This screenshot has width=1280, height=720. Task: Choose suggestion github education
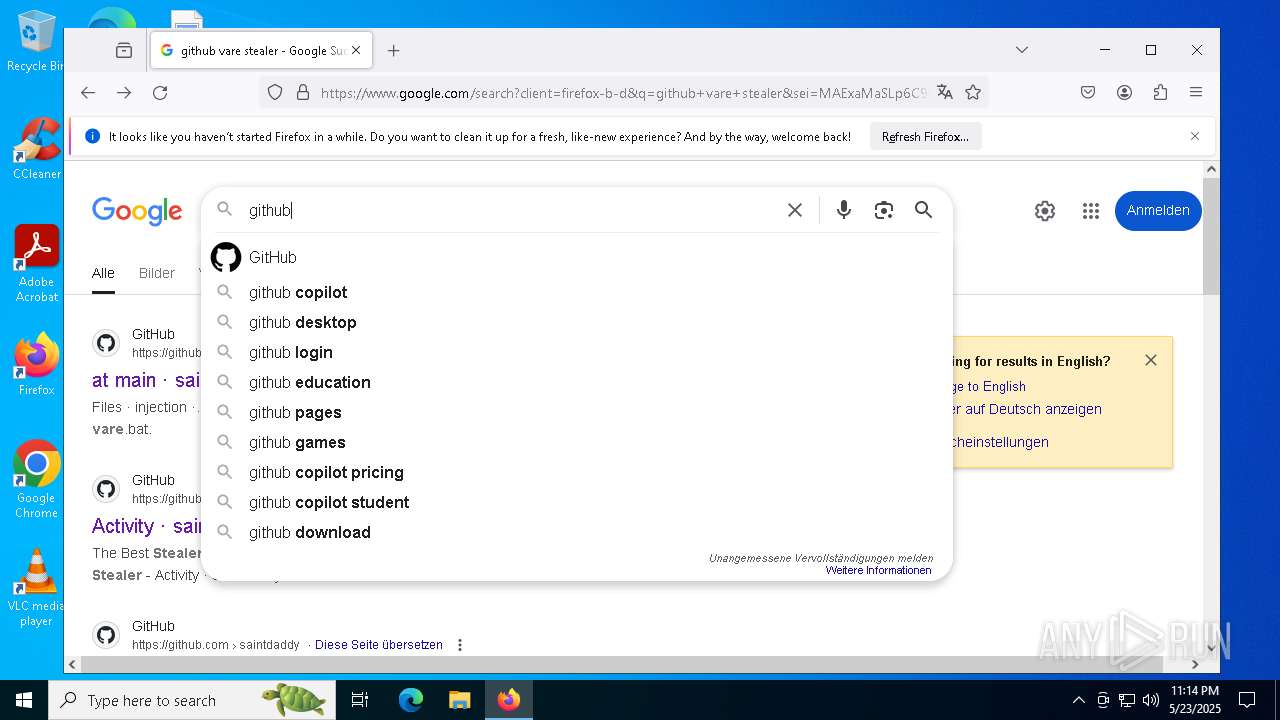click(x=577, y=382)
